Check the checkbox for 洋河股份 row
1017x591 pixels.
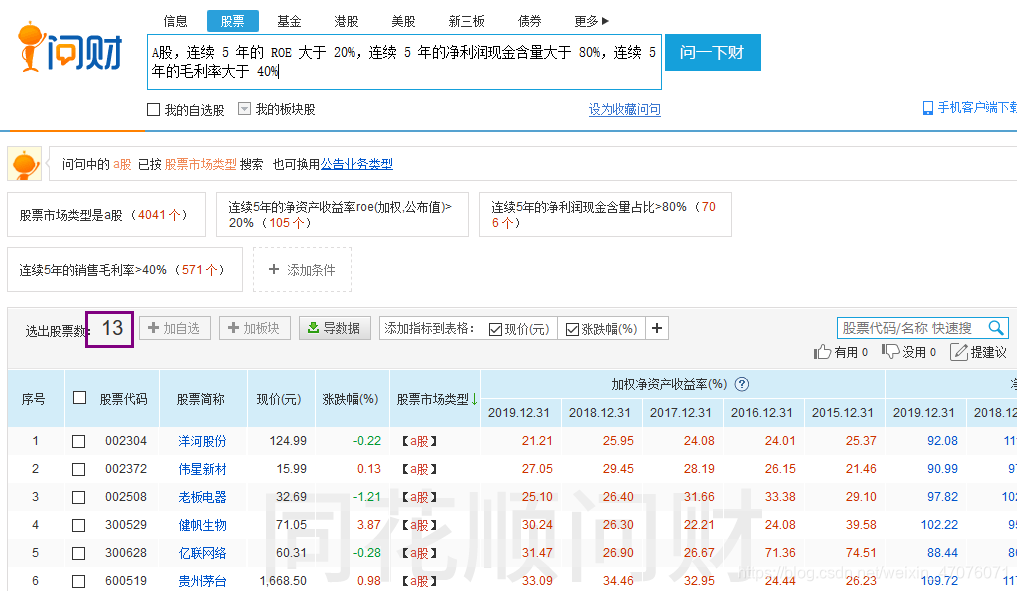coord(78,441)
